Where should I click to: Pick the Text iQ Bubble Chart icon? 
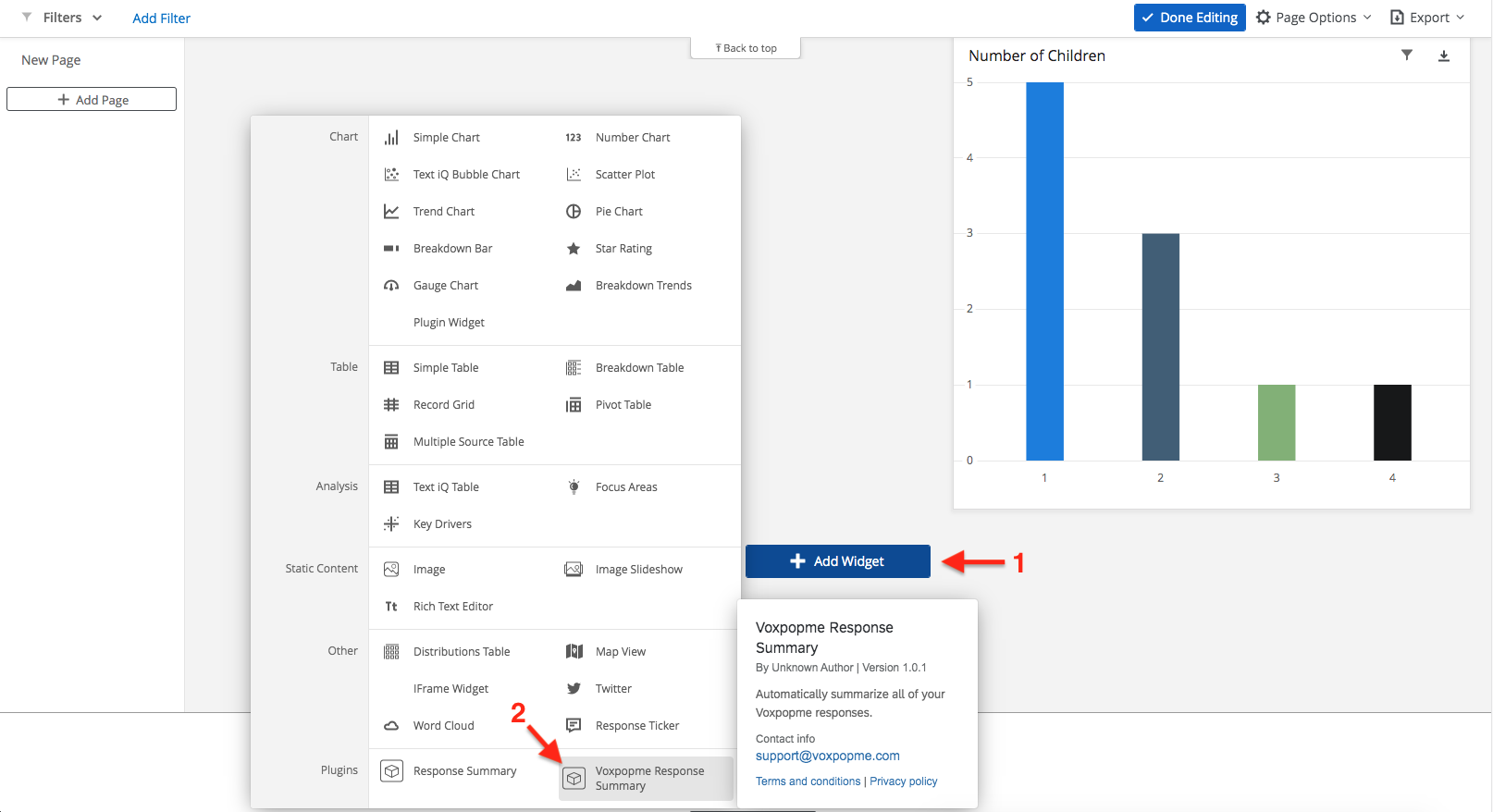[391, 175]
